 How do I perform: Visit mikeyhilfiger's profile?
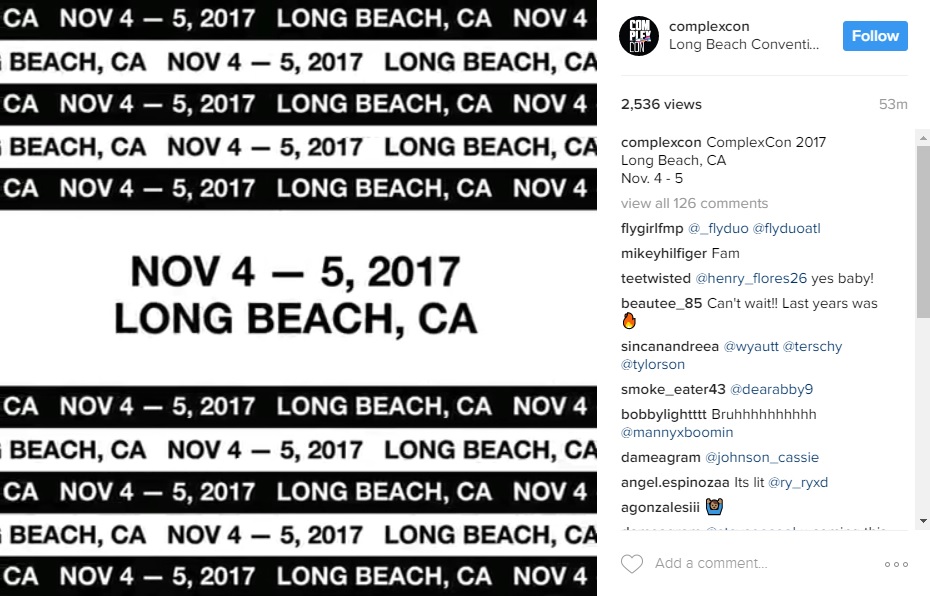pos(664,253)
